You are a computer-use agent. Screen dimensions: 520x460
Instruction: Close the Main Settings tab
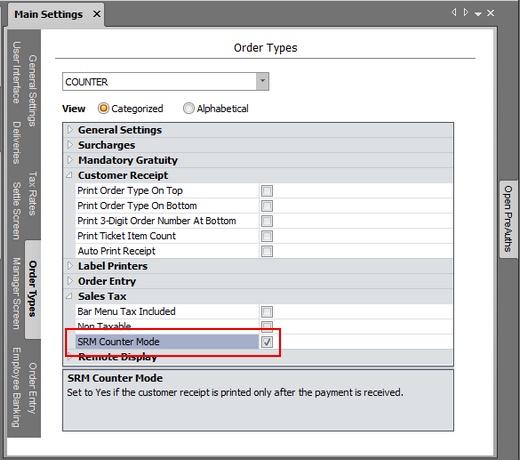pyautogui.click(x=97, y=14)
